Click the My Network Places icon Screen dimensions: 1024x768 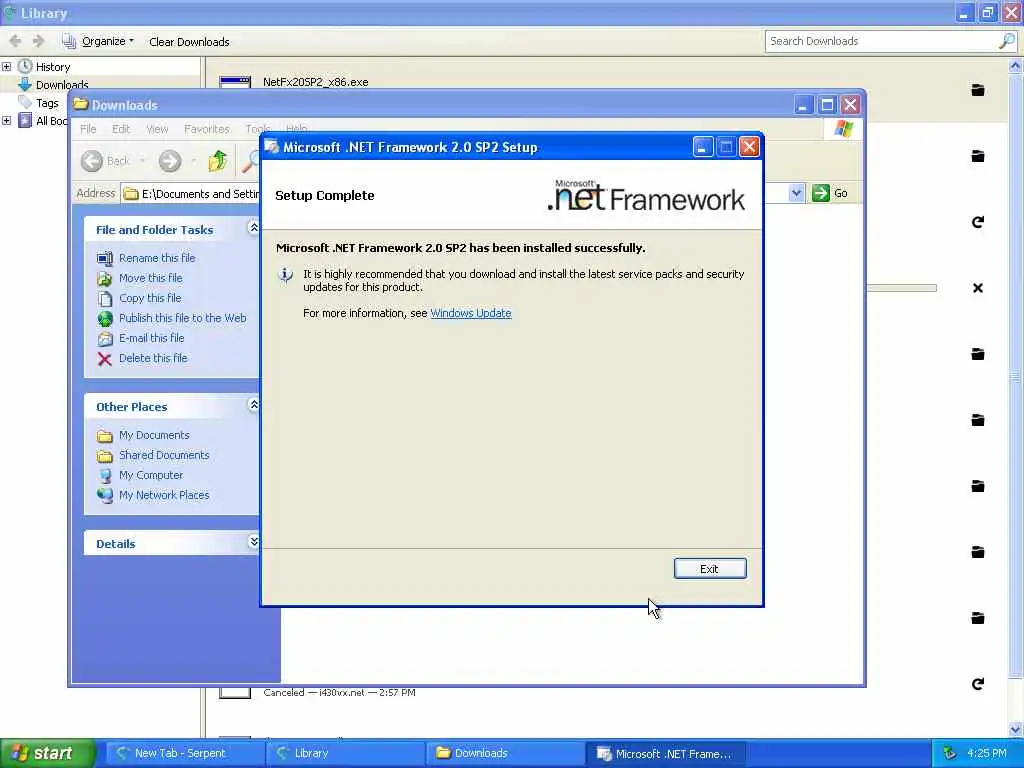click(104, 496)
